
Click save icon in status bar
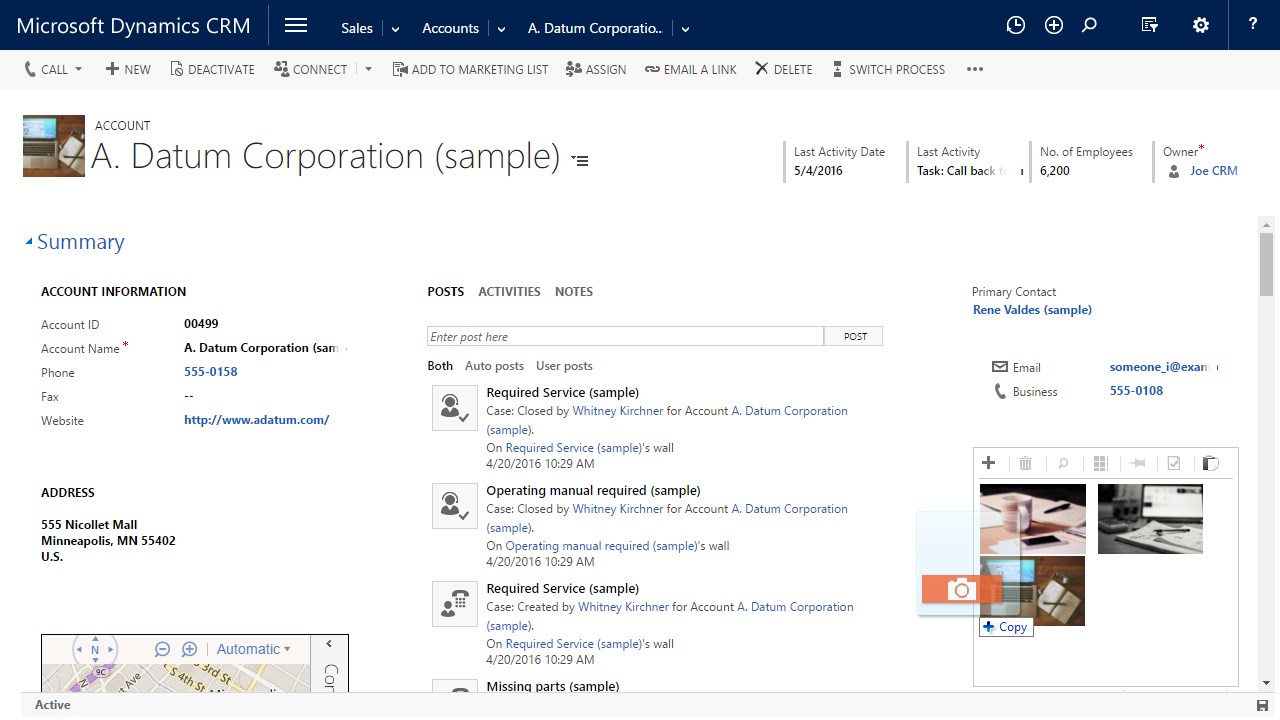tap(1263, 706)
